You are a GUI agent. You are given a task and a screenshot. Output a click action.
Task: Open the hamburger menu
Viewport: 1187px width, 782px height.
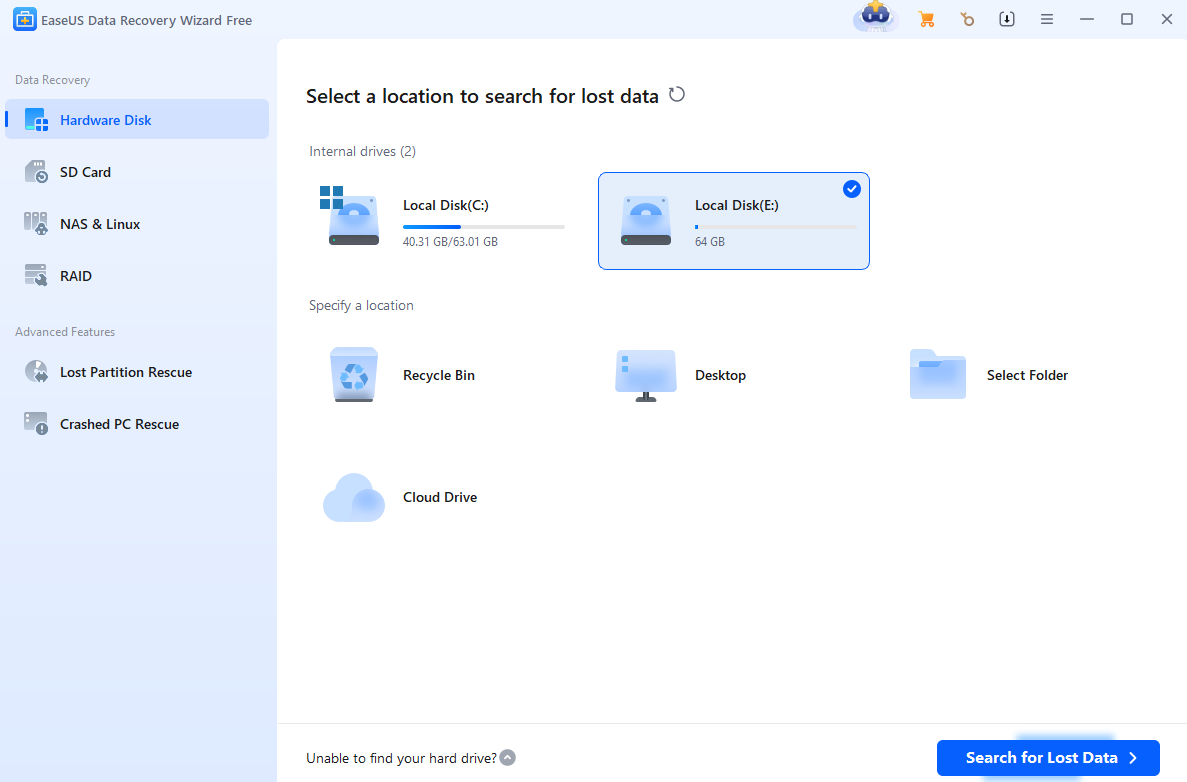[x=1047, y=20]
